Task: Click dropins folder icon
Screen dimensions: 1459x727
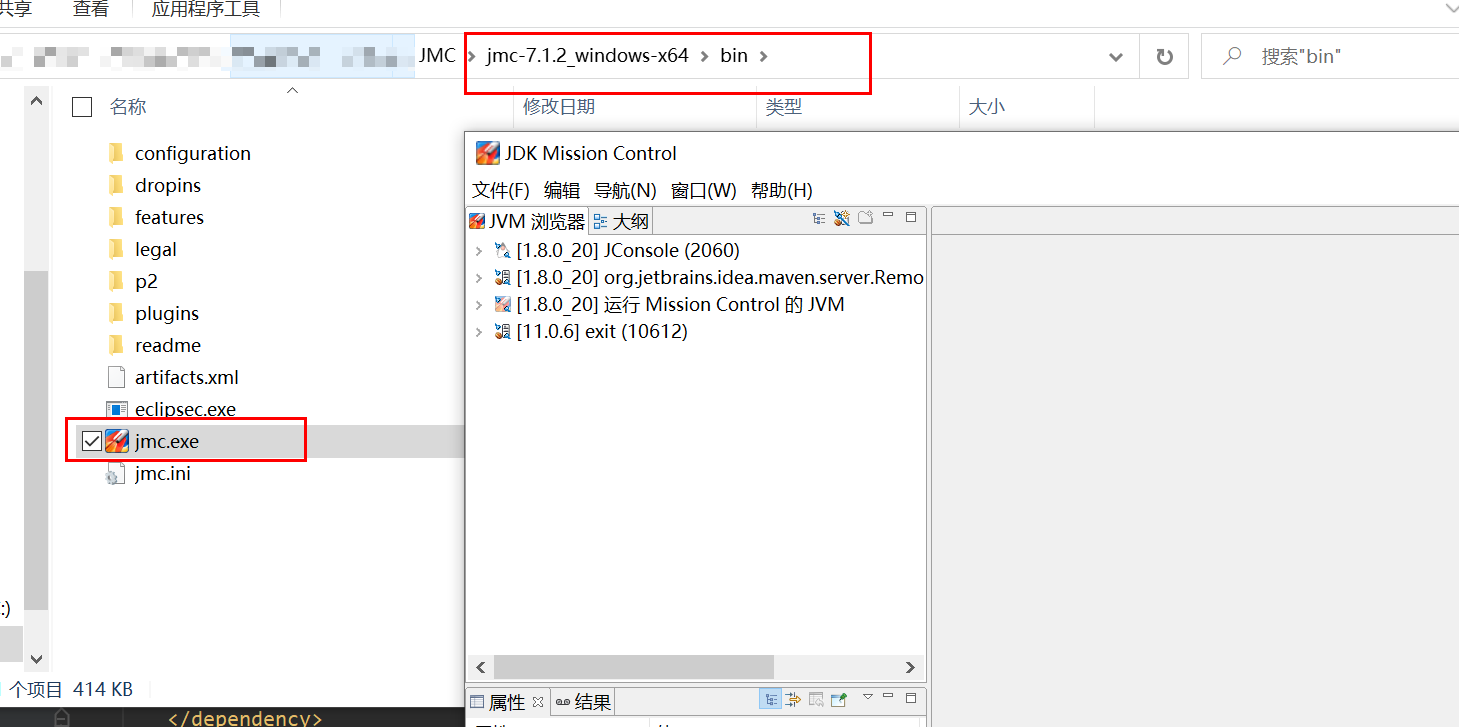Action: [116, 185]
